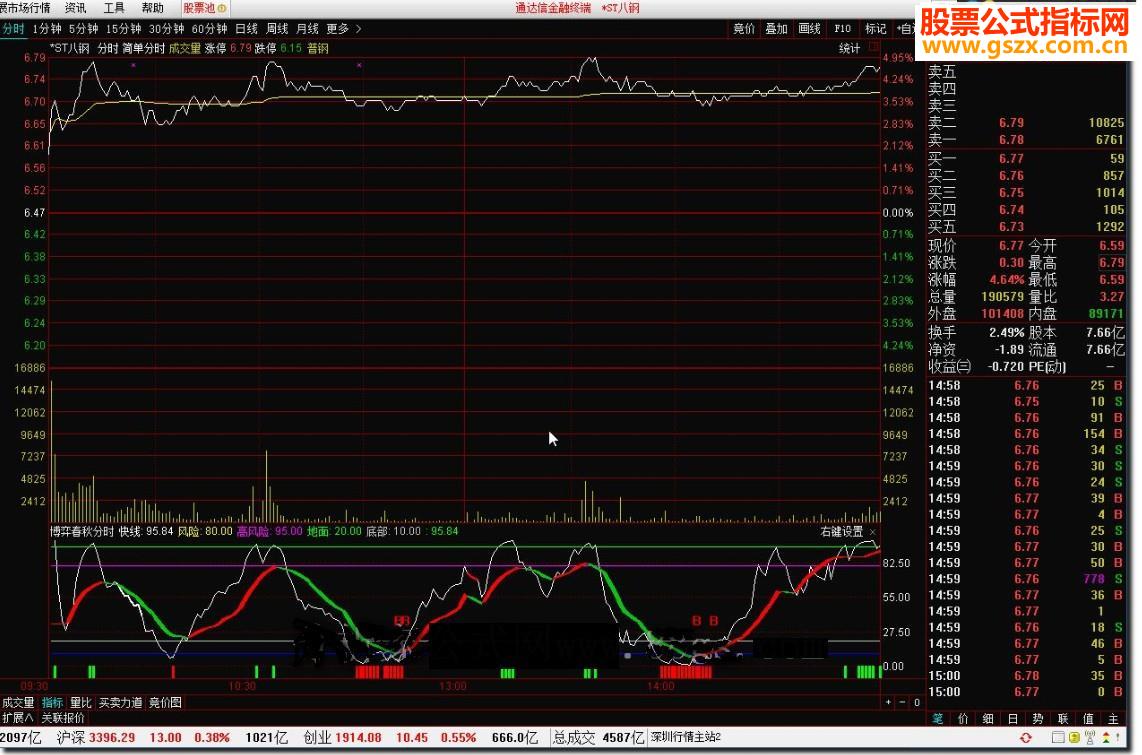1142x755 pixels.
Task: Select the 成交量 bottom tab
Action: [x=18, y=703]
